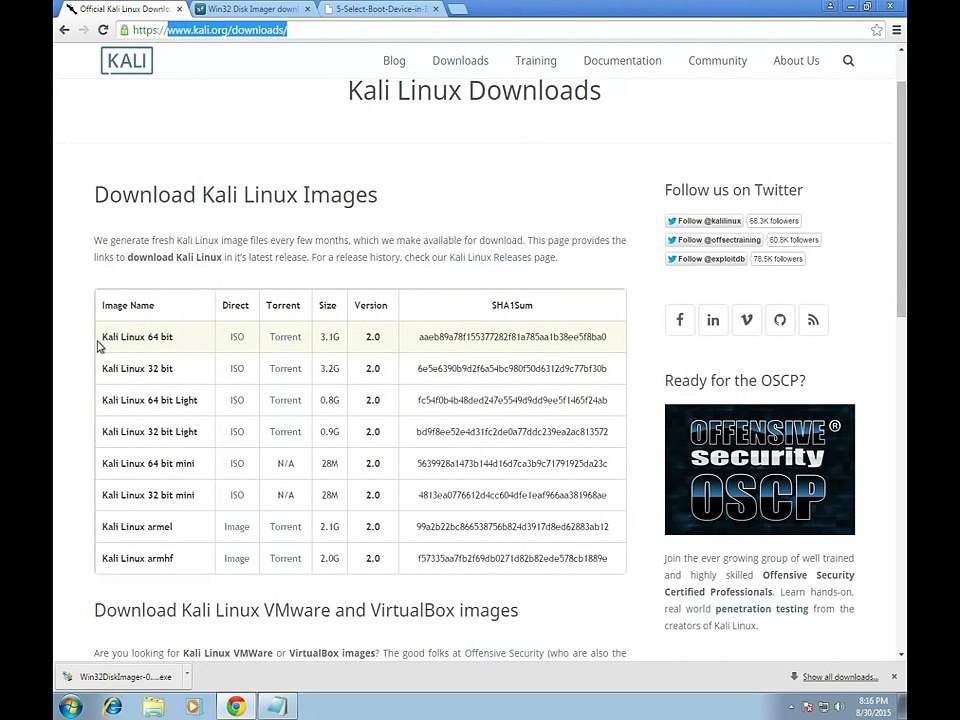Open the GitHub social icon
Image resolution: width=960 pixels, height=720 pixels.
pos(780,320)
